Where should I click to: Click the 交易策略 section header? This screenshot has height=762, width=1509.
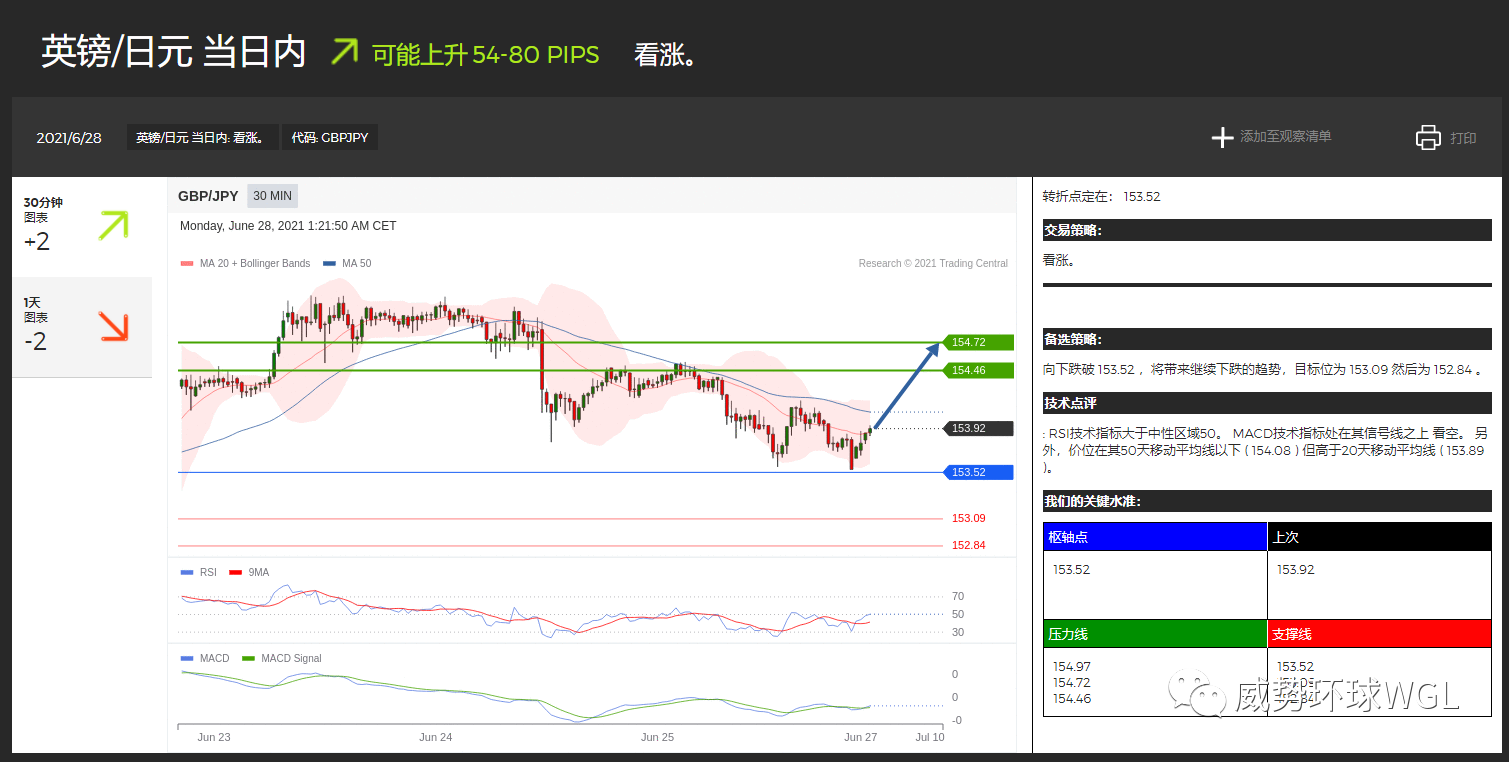[x=1267, y=230]
